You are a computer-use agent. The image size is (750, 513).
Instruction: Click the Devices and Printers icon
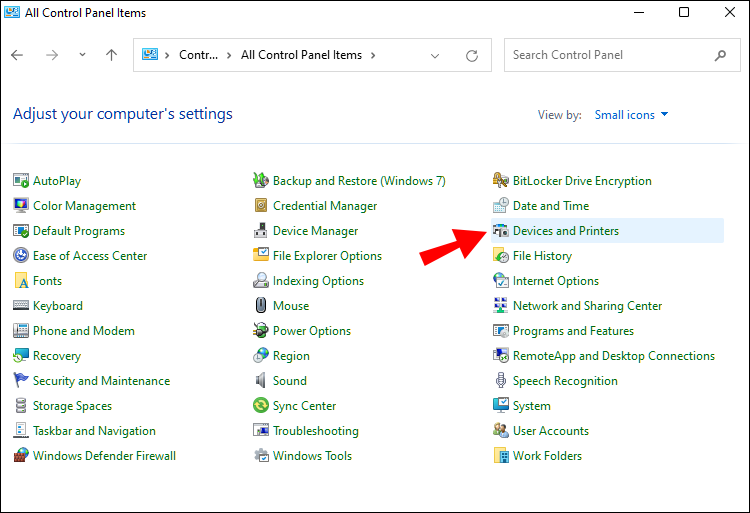(501, 231)
